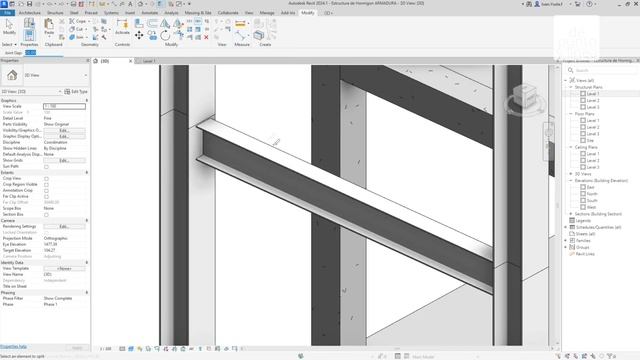Click the Edit Type button

[x=76, y=91]
